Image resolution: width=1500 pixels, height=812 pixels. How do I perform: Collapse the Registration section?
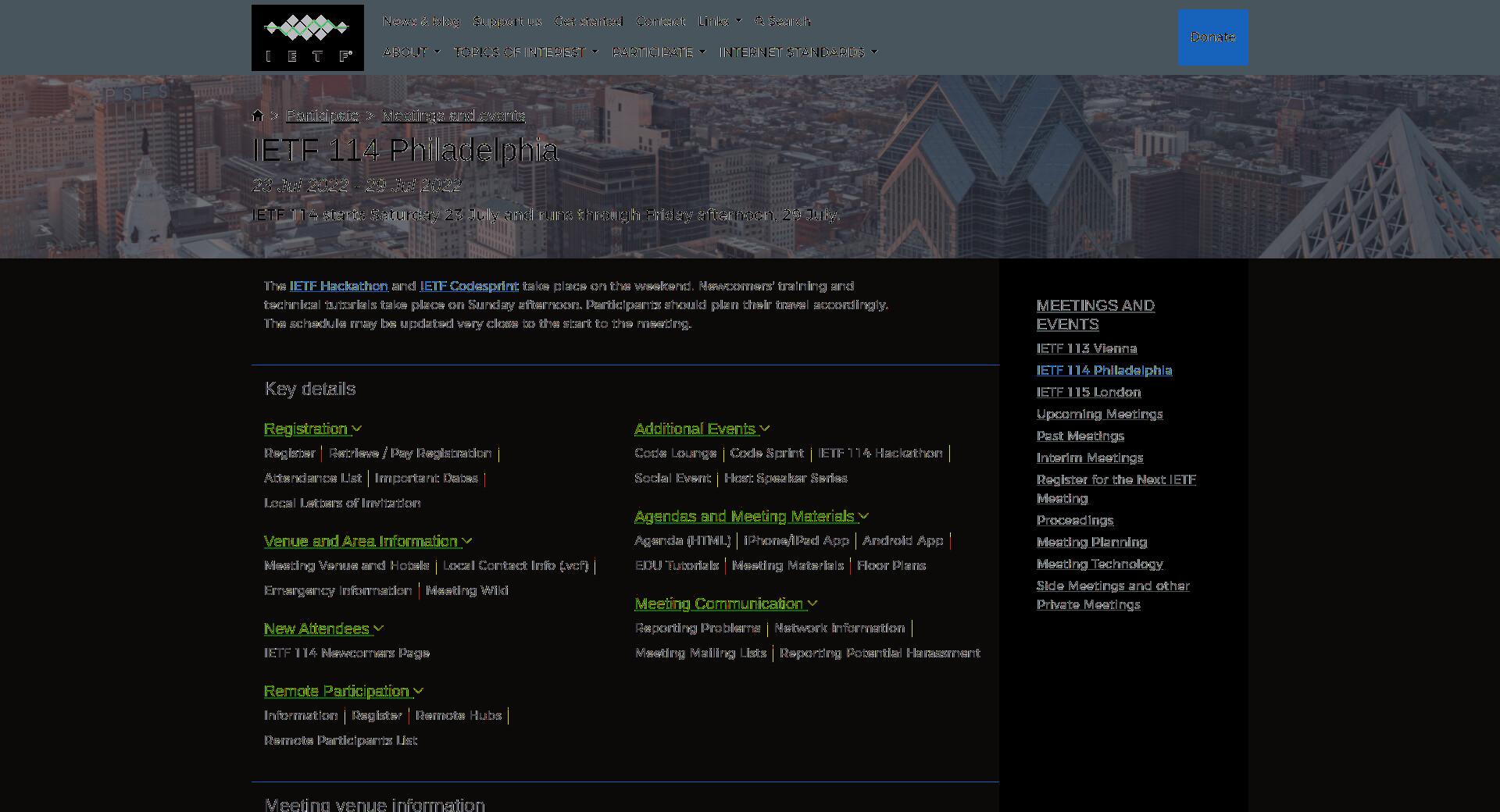pos(312,429)
